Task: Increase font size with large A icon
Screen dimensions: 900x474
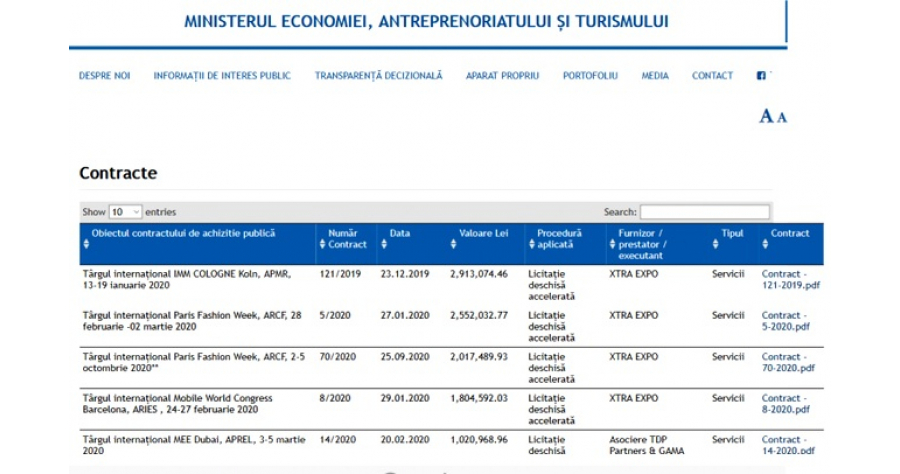Action: [766, 116]
